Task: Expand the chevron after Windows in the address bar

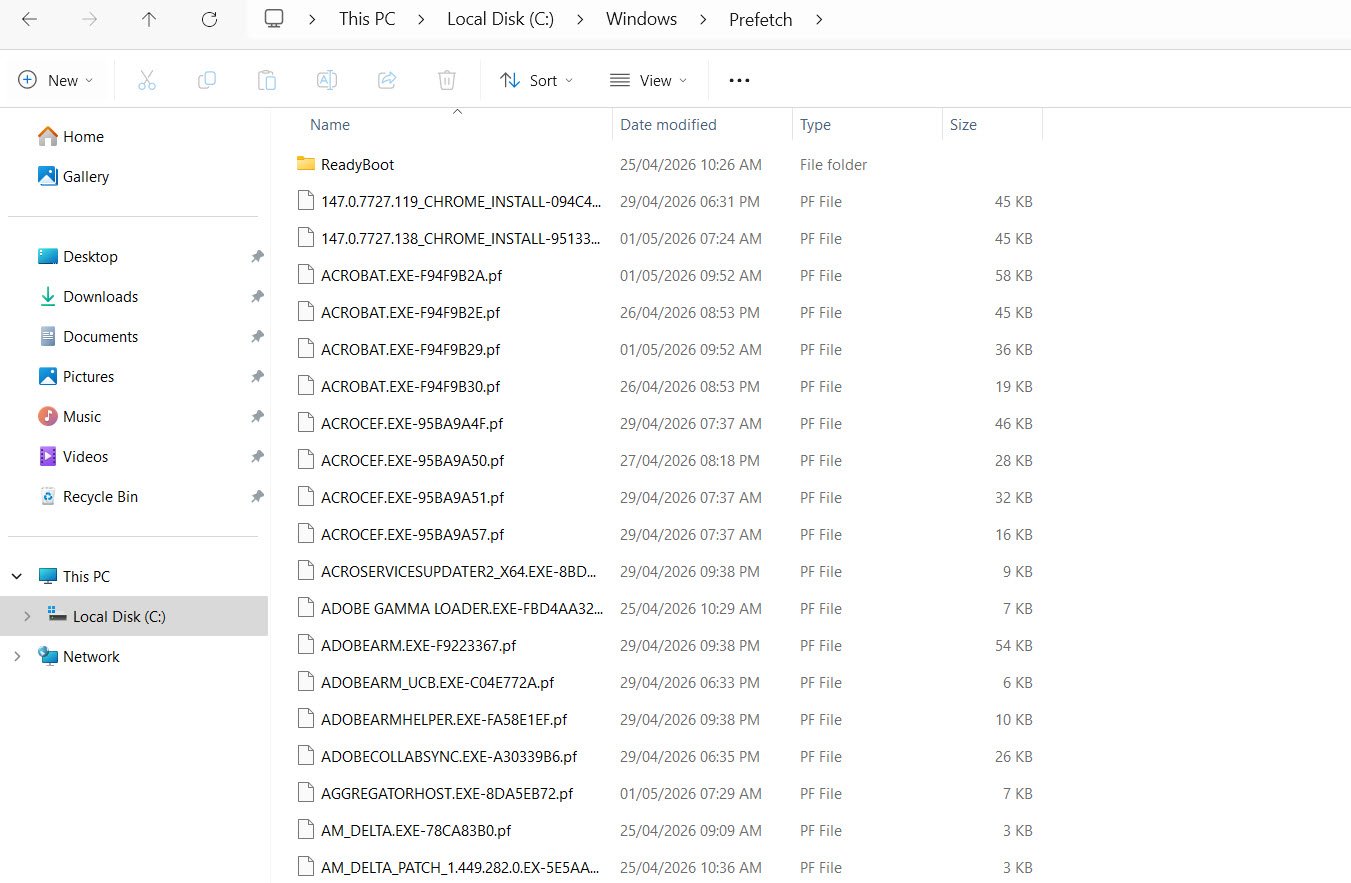Action: point(703,19)
